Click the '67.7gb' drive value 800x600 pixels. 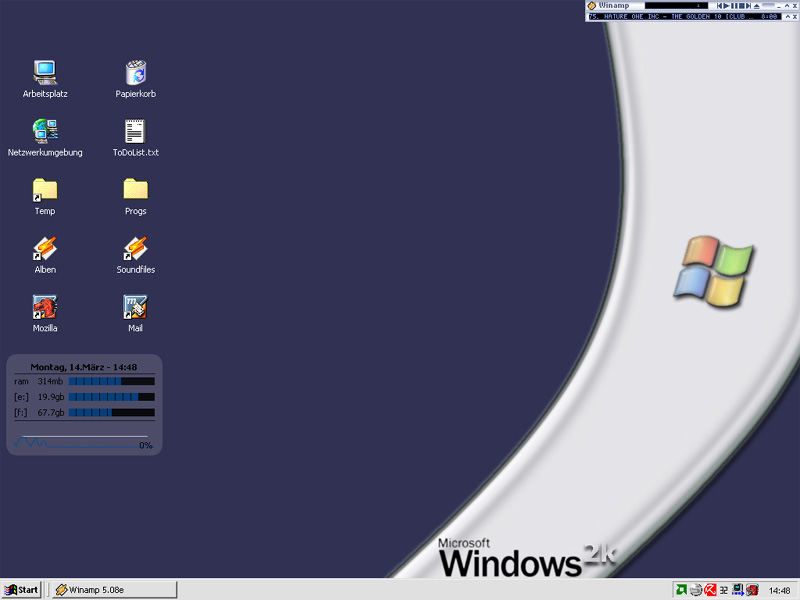click(51, 412)
